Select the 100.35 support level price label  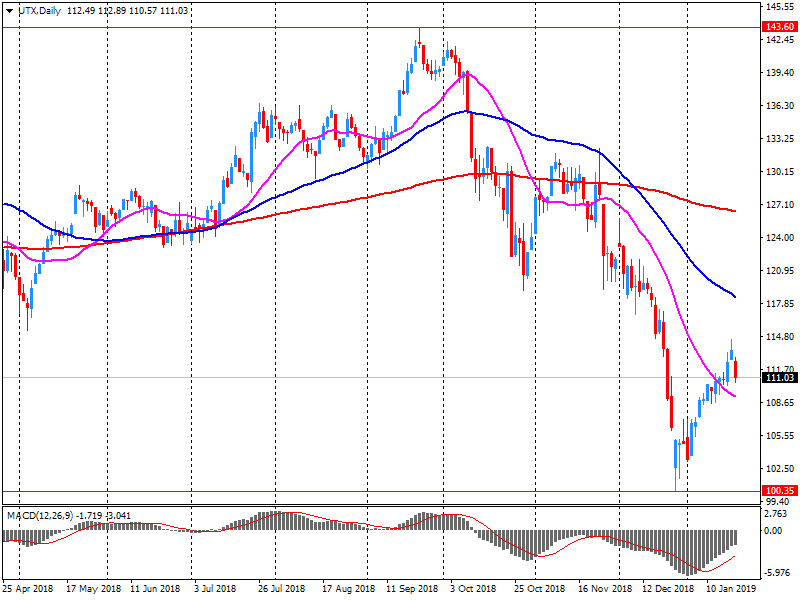click(780, 490)
